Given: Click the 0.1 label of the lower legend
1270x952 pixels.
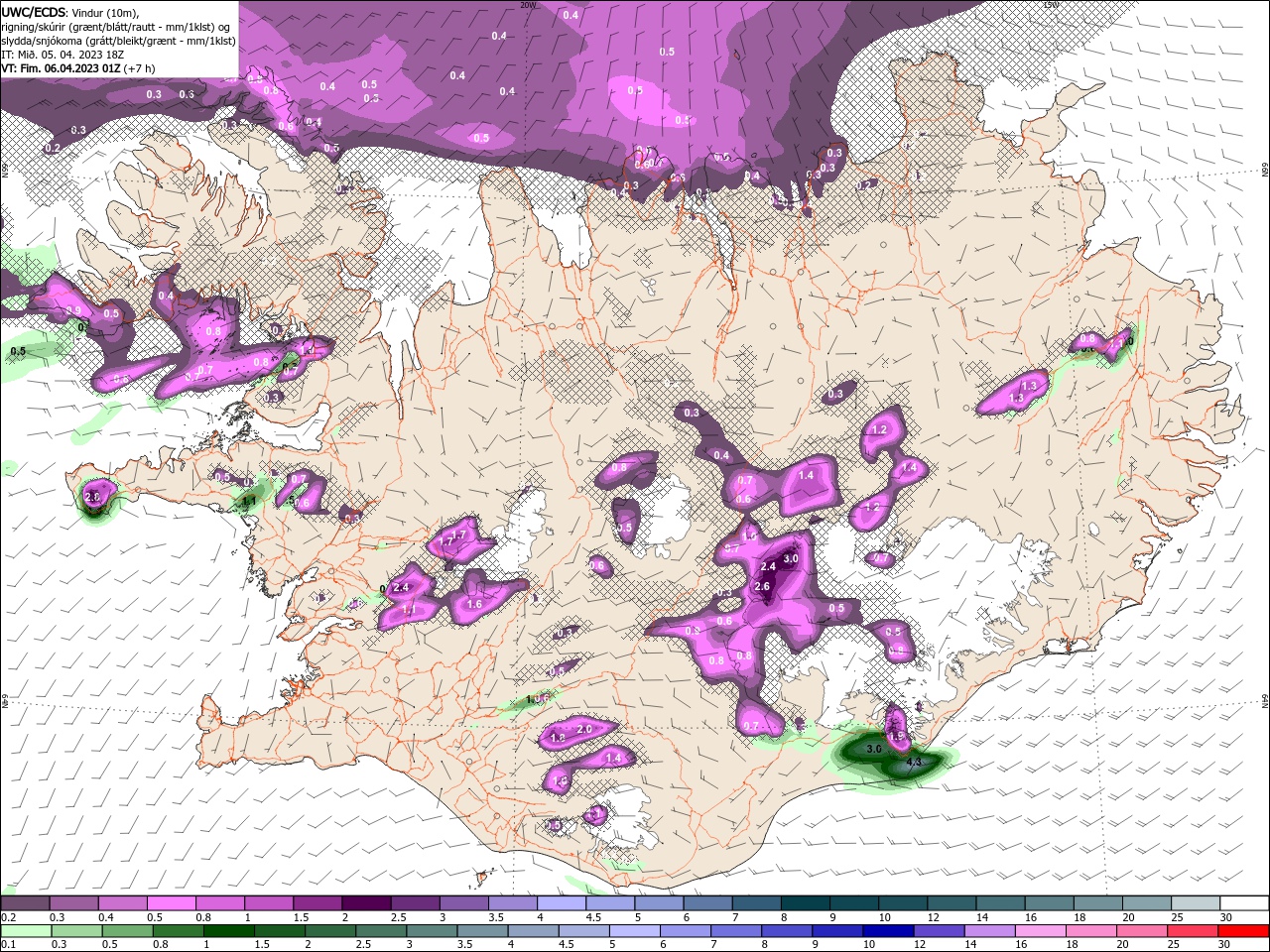Looking at the screenshot, I should [x=9, y=944].
